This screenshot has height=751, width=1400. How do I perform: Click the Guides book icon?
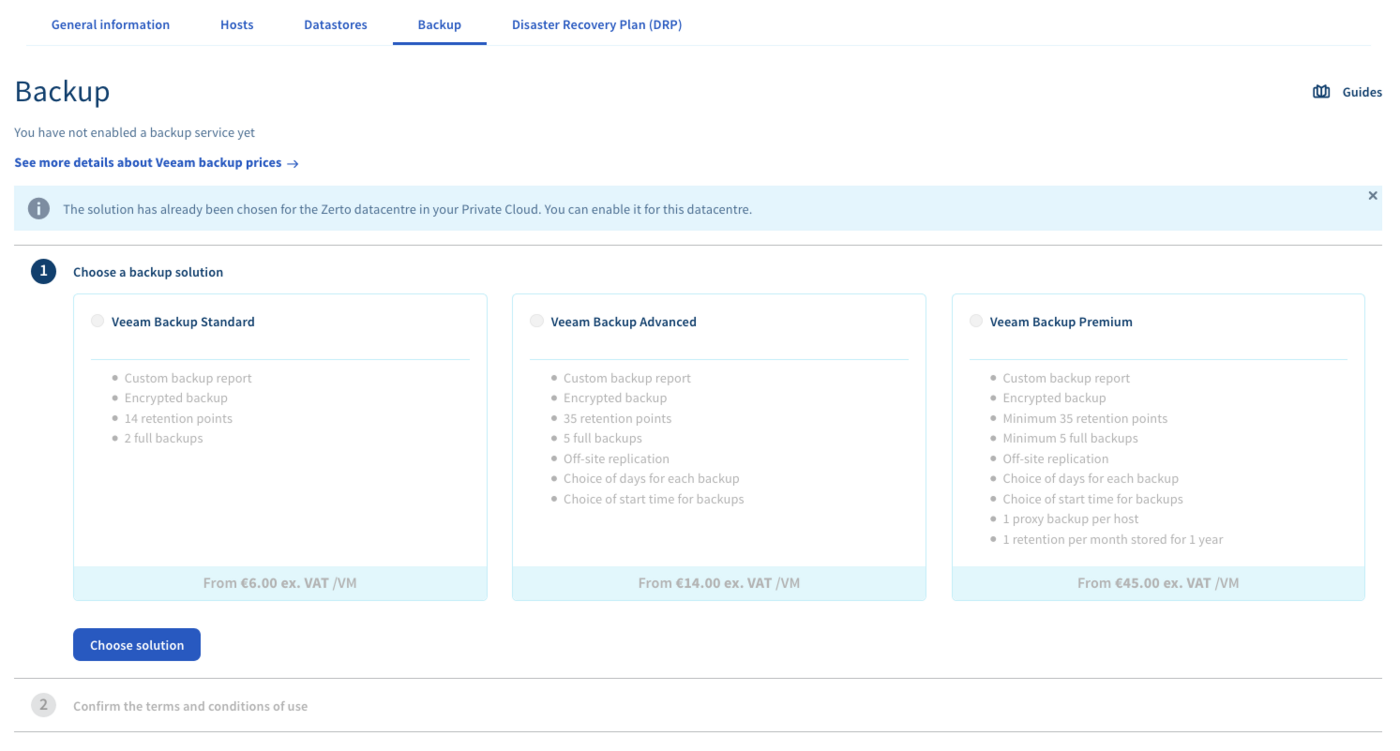[1321, 92]
